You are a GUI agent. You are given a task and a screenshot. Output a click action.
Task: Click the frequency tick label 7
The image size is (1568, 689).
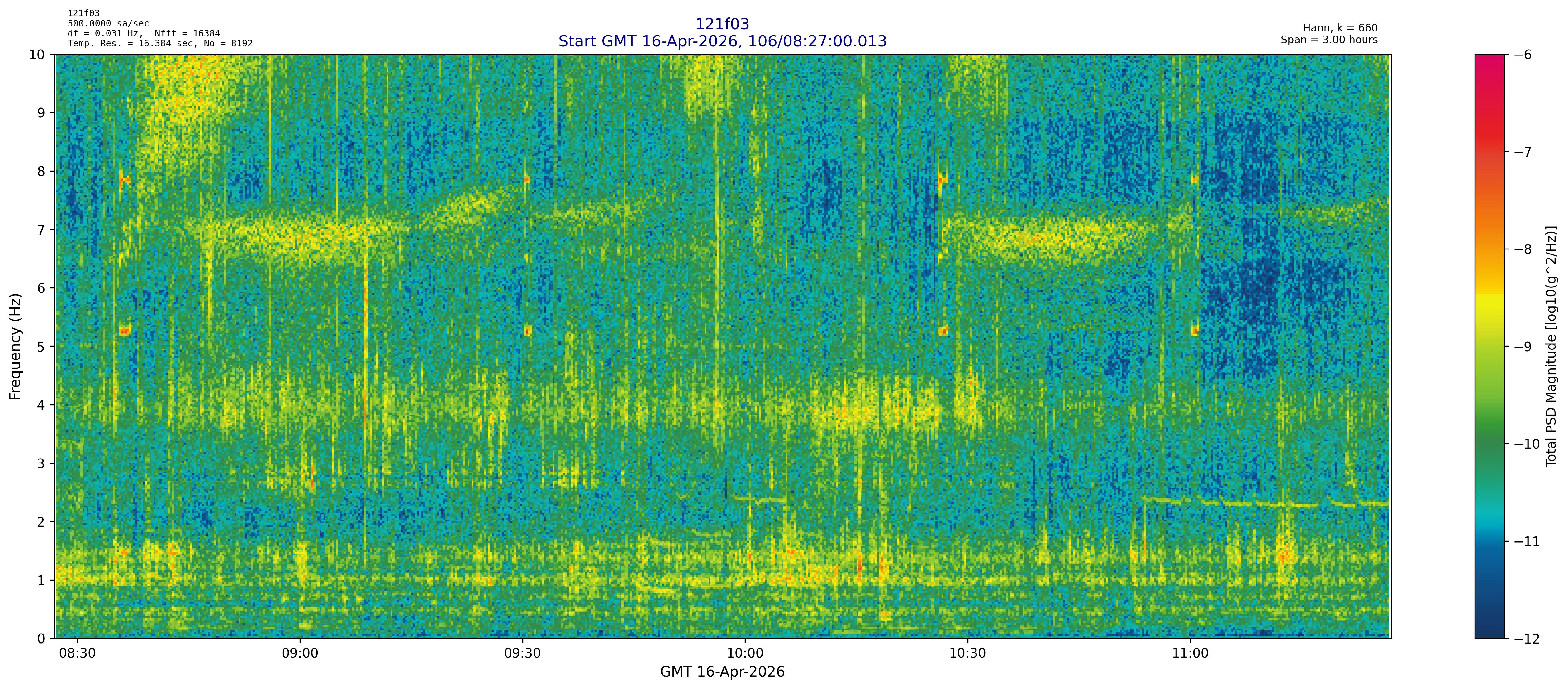[41, 230]
